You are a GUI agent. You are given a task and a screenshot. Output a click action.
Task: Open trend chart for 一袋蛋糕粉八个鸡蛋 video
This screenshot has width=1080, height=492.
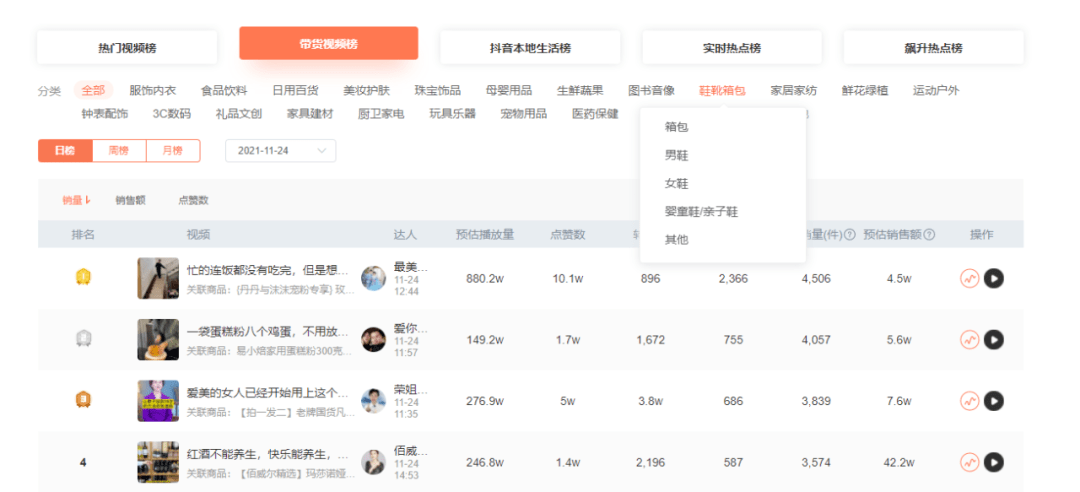970,340
